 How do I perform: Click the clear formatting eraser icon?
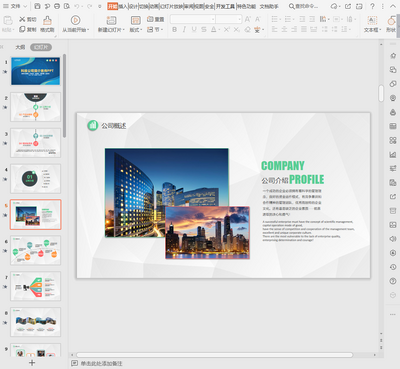coord(247,30)
